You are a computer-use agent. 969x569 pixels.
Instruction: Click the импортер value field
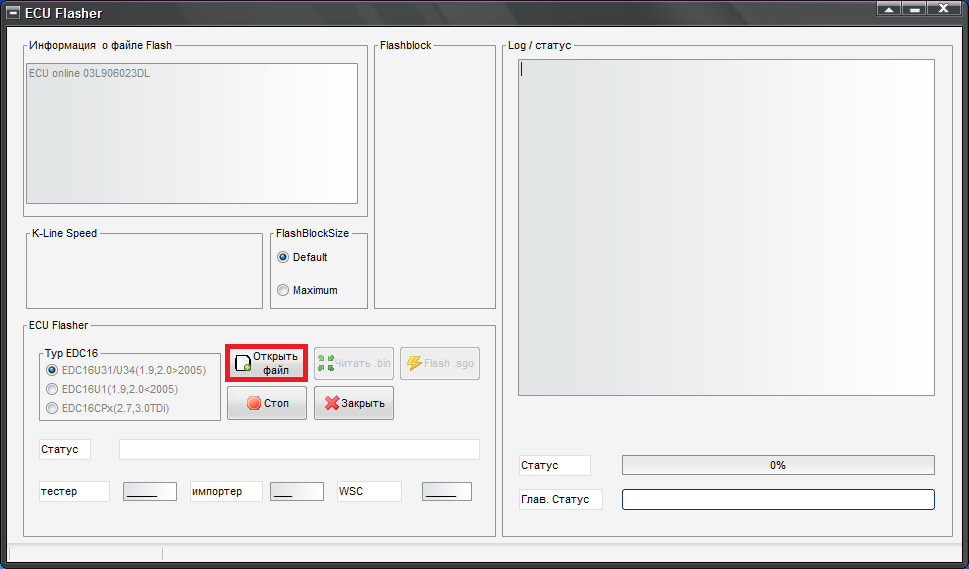pyautogui.click(x=297, y=492)
